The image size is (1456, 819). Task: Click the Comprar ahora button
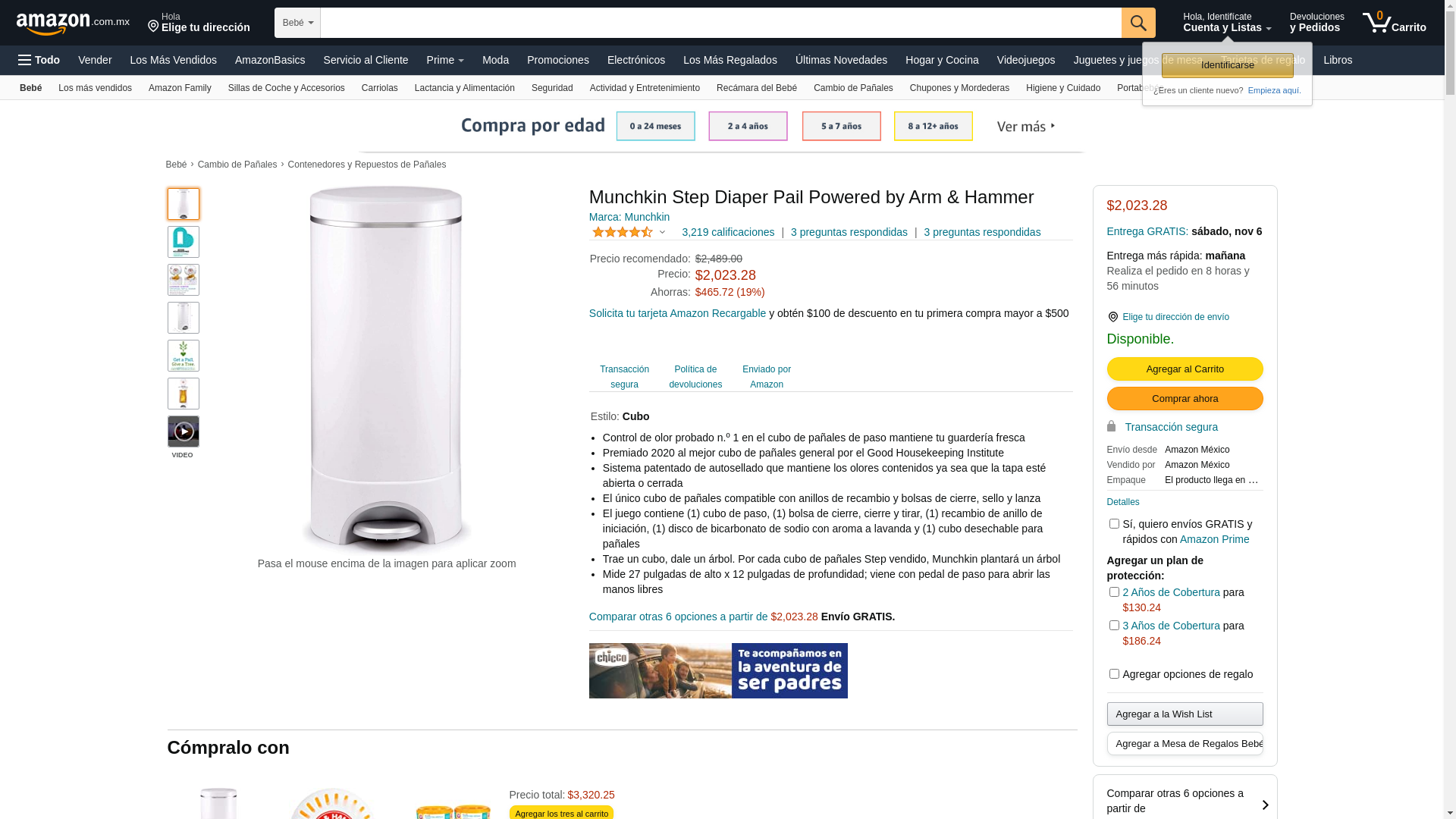[1185, 398]
